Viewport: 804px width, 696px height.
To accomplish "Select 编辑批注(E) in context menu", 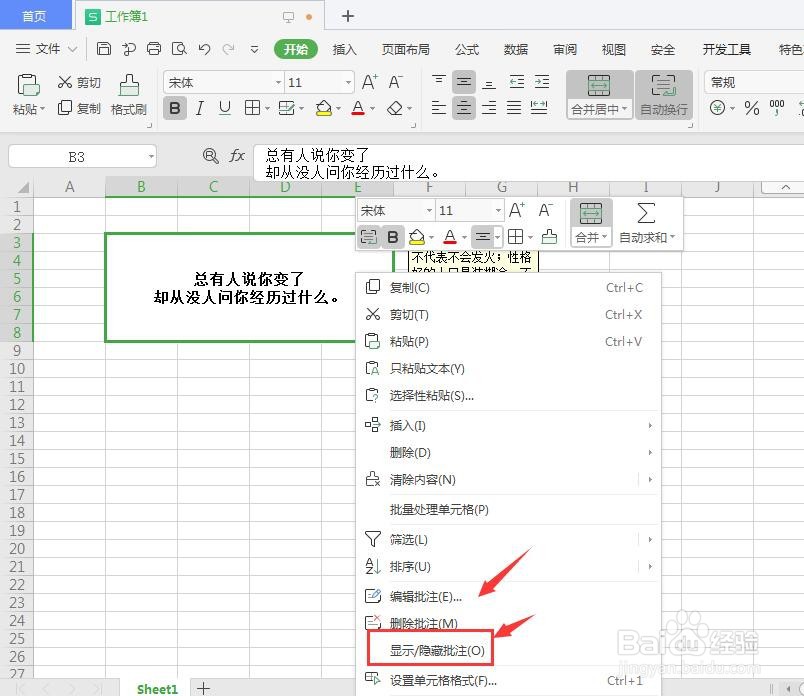I will coord(508,596).
